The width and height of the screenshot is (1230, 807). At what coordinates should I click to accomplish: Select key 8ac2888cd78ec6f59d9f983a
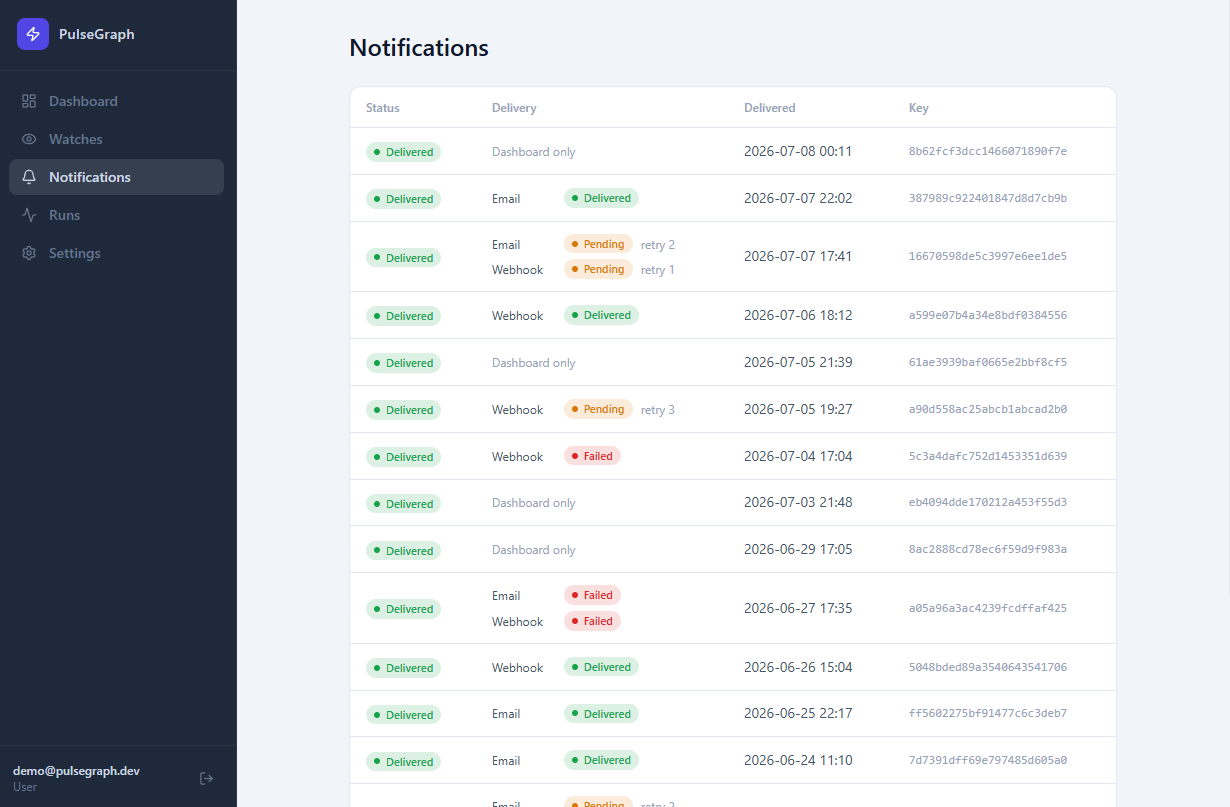click(988, 549)
